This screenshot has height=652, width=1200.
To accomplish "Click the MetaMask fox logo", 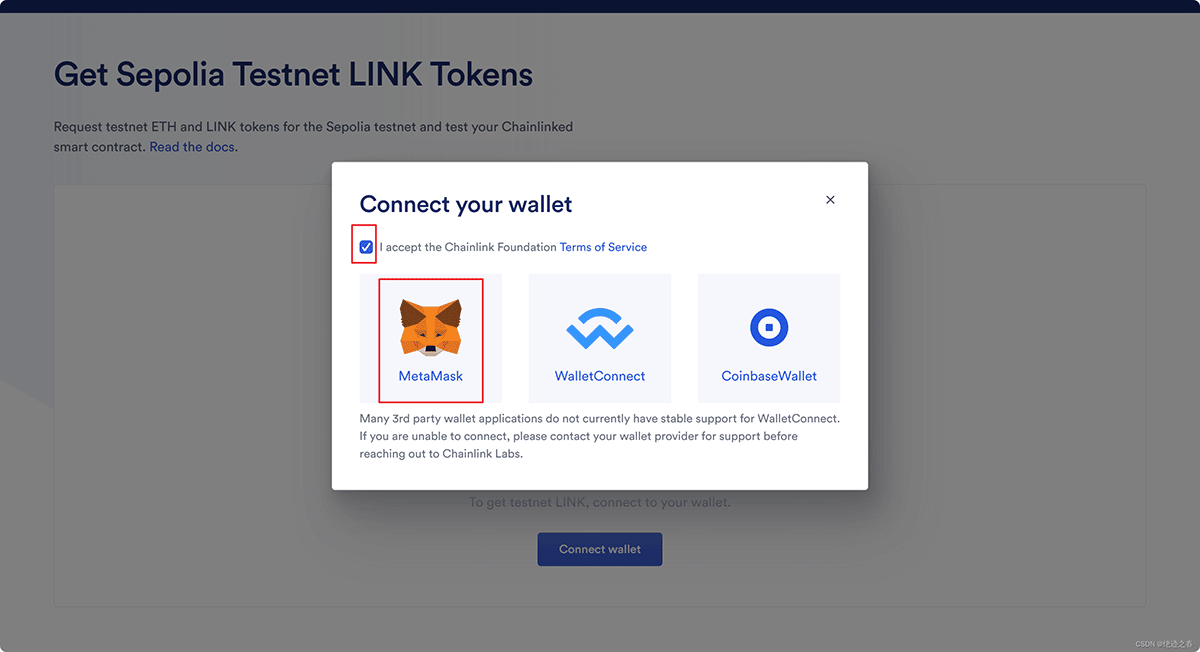I will click(x=431, y=327).
